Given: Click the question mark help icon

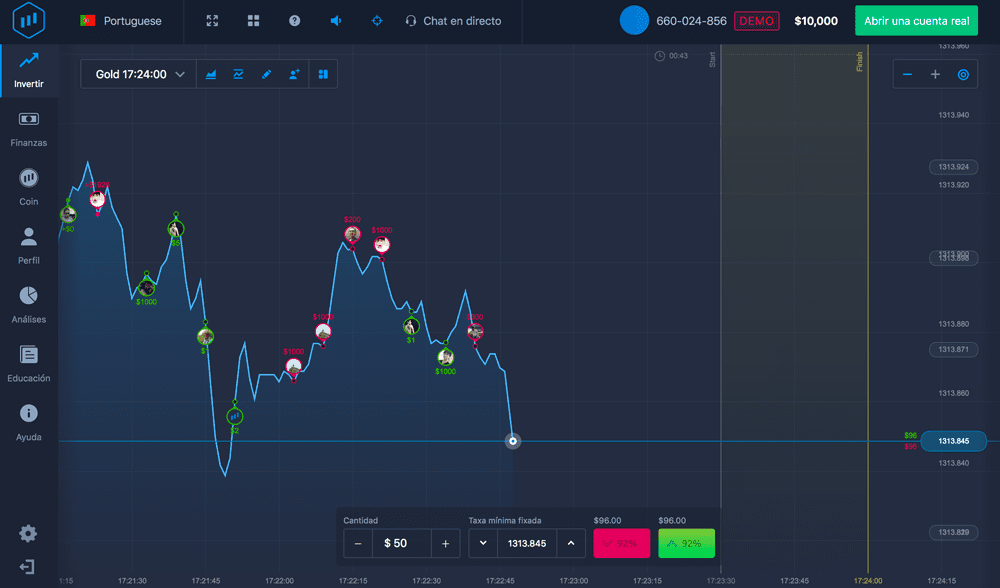Looking at the screenshot, I should coord(294,21).
